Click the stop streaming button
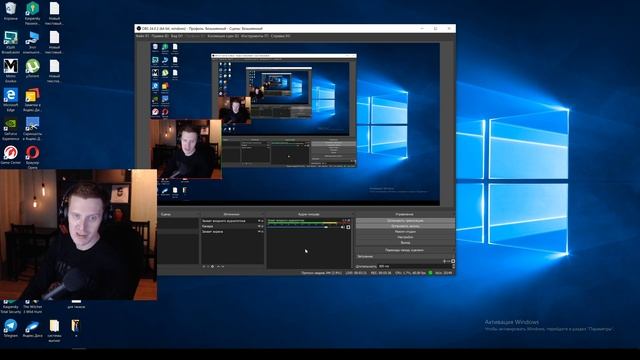The image size is (640, 360). (x=405, y=221)
